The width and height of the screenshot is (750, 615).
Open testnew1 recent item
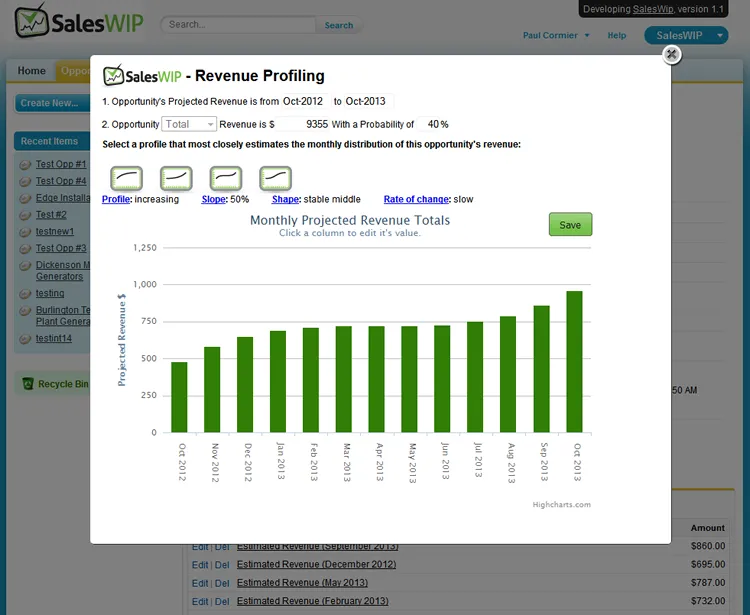[x=55, y=231]
